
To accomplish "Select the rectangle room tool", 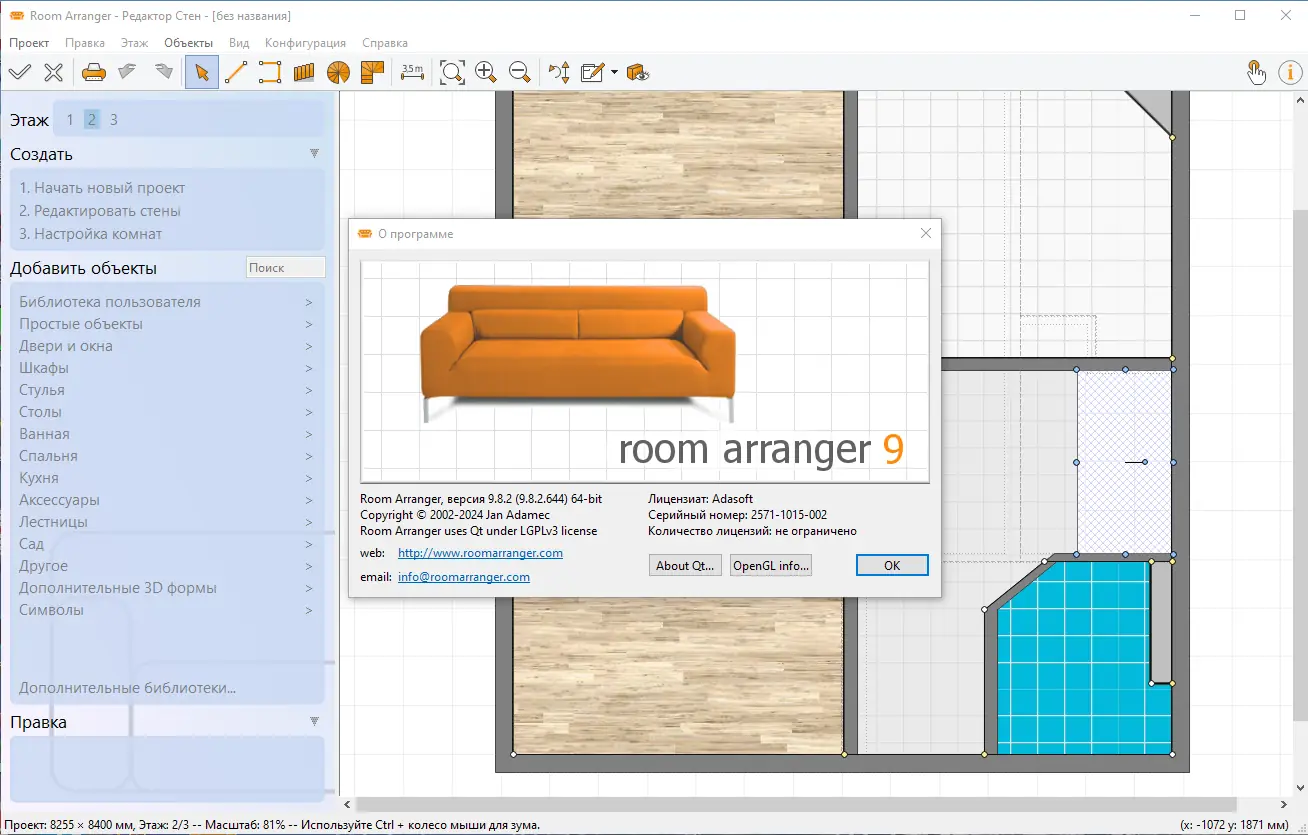I will [270, 72].
